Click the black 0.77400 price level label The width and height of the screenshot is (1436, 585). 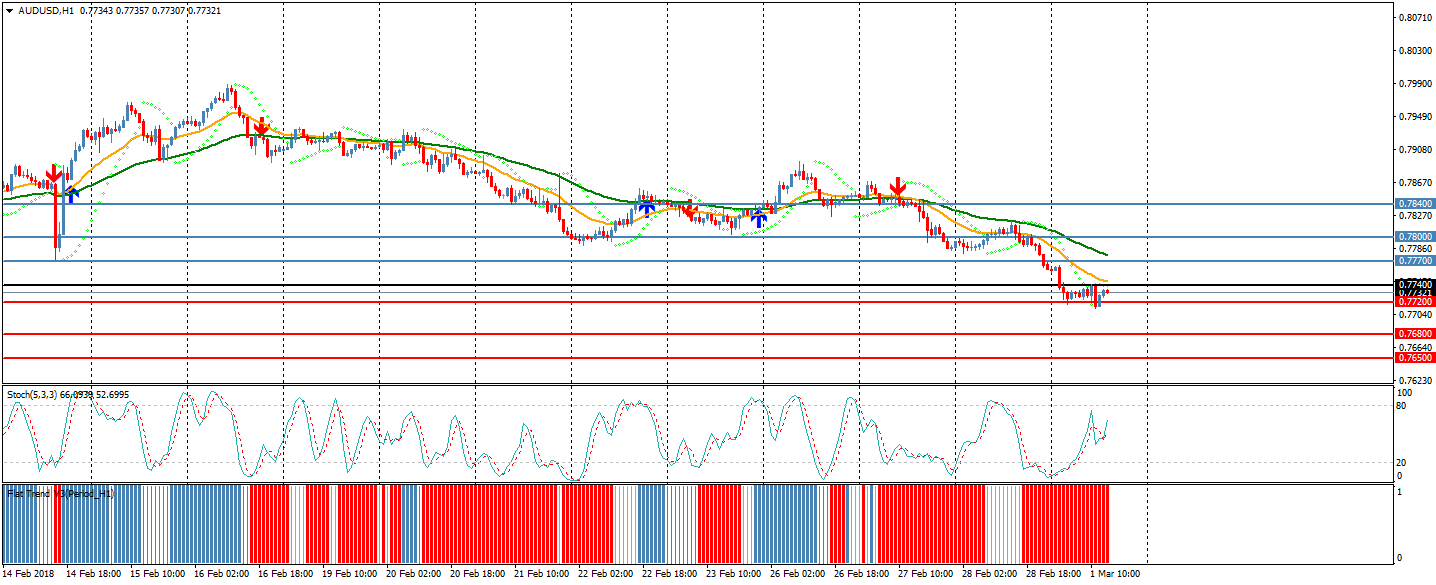tap(1415, 284)
